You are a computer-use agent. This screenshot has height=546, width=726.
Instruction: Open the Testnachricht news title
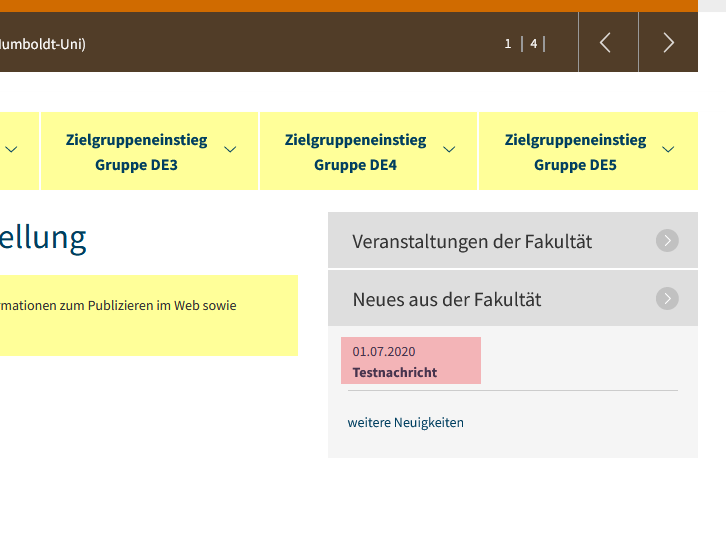click(x=395, y=372)
